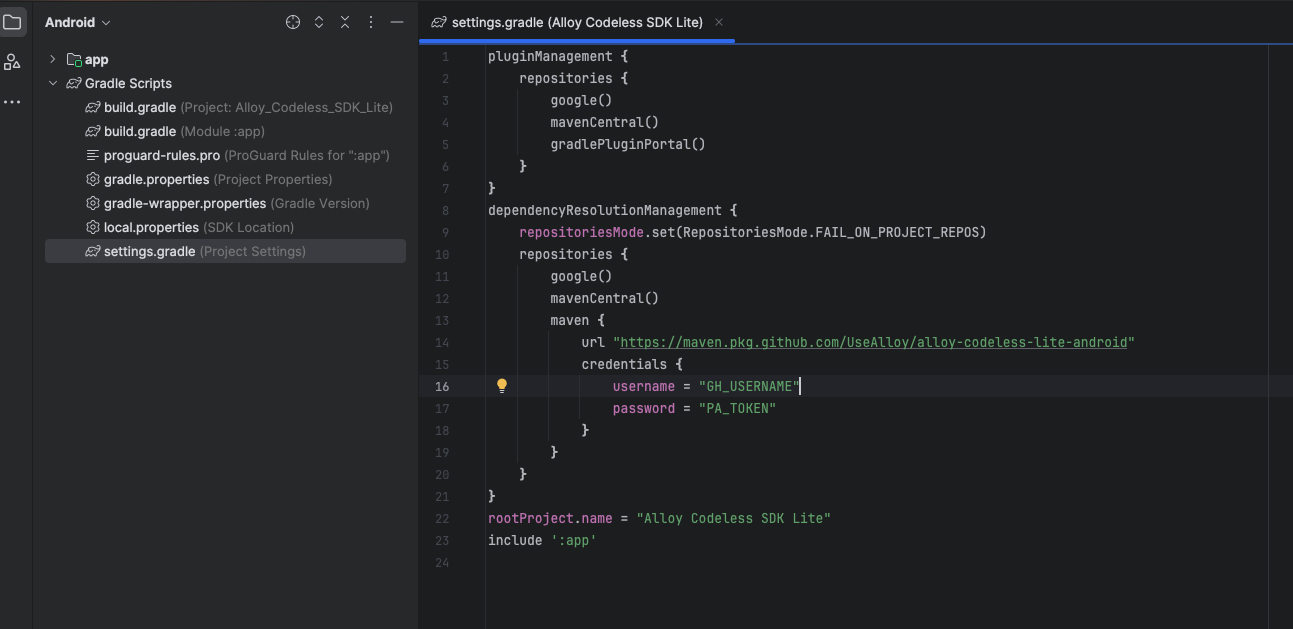Click the Gradle Scripts elephant icon

coord(73,83)
